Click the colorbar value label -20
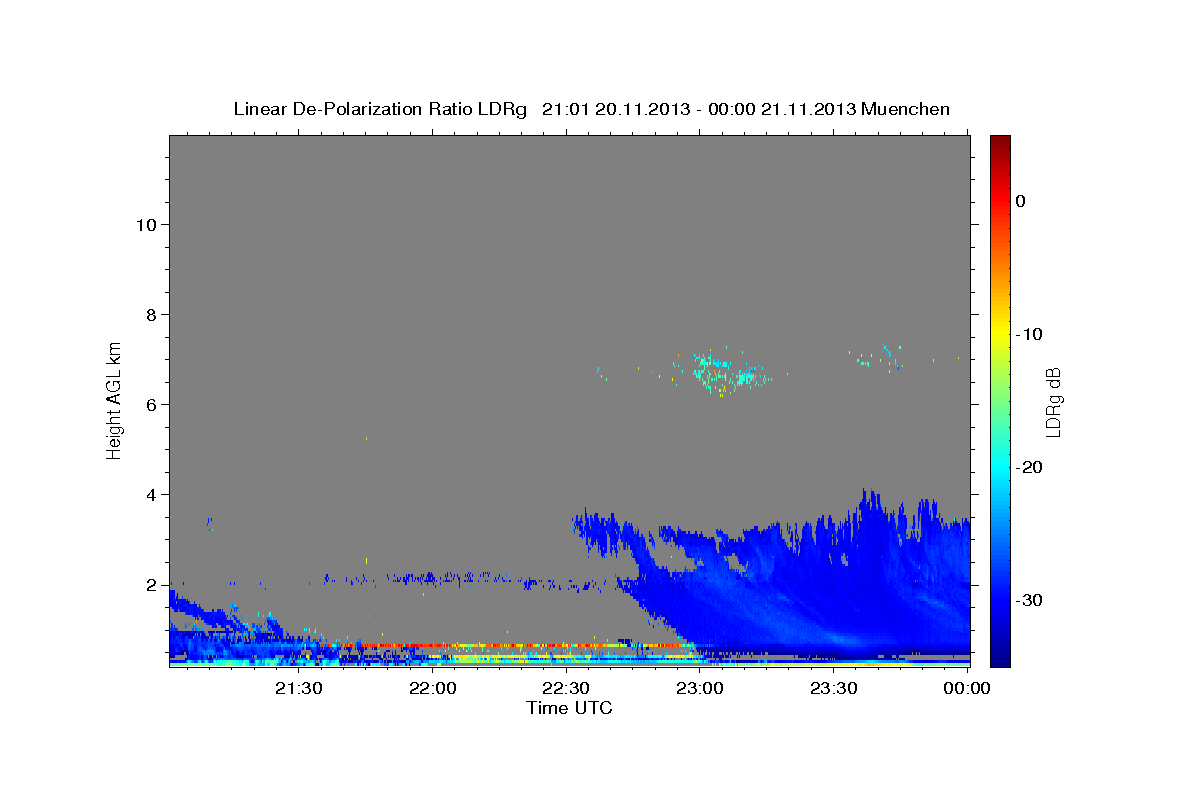This screenshot has width=1200, height=800. coord(1029,467)
